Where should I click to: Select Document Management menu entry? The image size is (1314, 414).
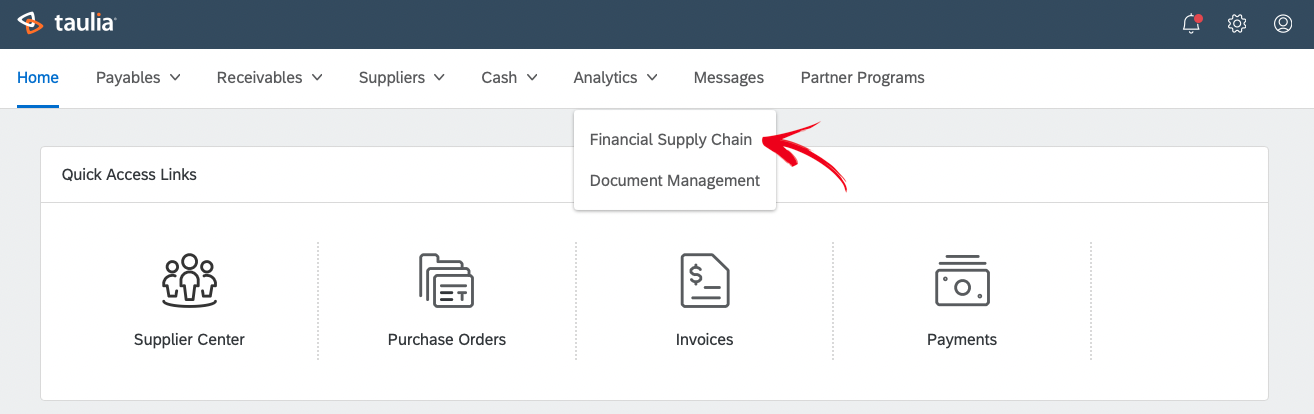pyautogui.click(x=675, y=181)
